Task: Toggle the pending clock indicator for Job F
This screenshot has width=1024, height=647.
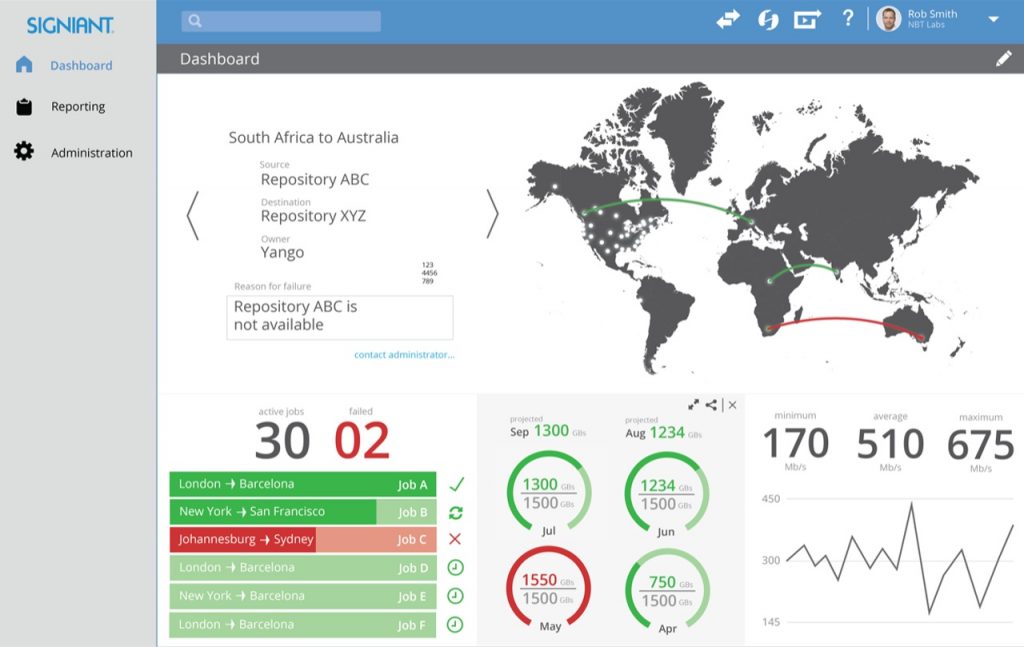Action: pyautogui.click(x=456, y=623)
